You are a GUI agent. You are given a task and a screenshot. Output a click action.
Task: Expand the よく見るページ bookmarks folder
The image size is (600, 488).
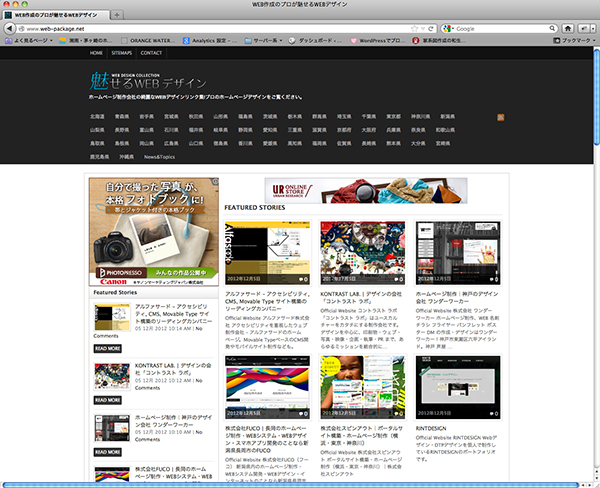pos(27,41)
